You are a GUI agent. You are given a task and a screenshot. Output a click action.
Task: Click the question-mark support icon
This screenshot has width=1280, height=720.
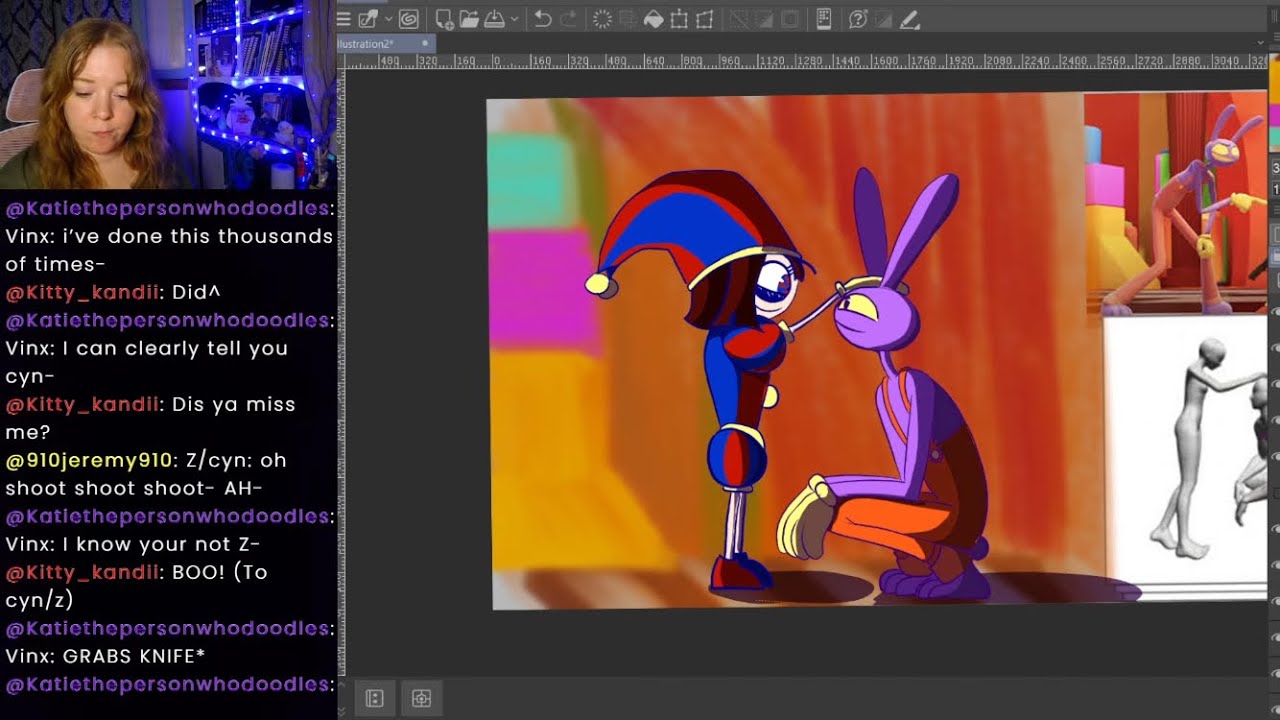[x=858, y=19]
